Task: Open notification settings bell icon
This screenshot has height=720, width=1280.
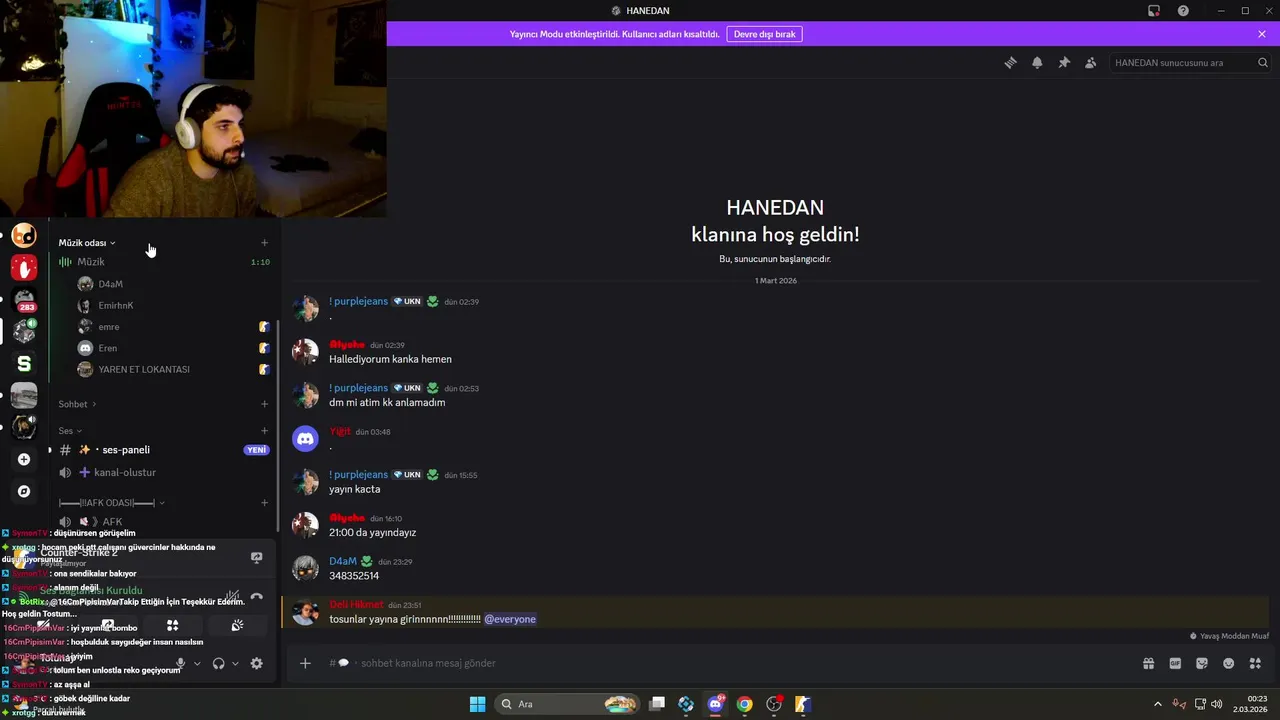Action: coord(1037,62)
